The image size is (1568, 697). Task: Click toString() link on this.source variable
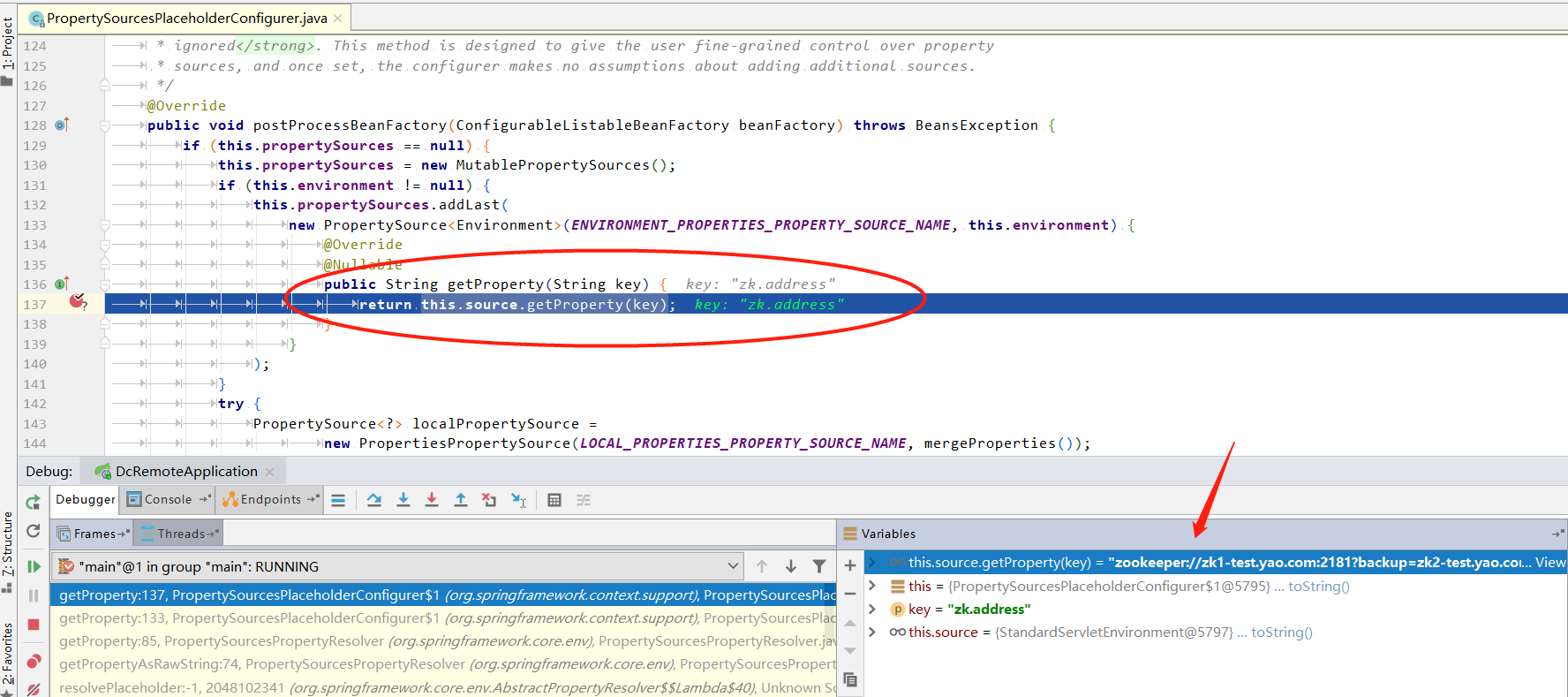pos(1281,633)
